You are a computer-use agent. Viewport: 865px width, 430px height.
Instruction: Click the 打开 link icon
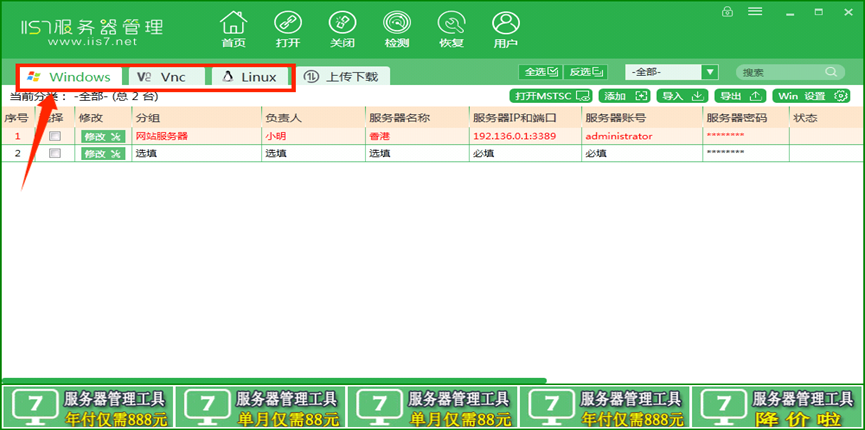pyautogui.click(x=288, y=29)
